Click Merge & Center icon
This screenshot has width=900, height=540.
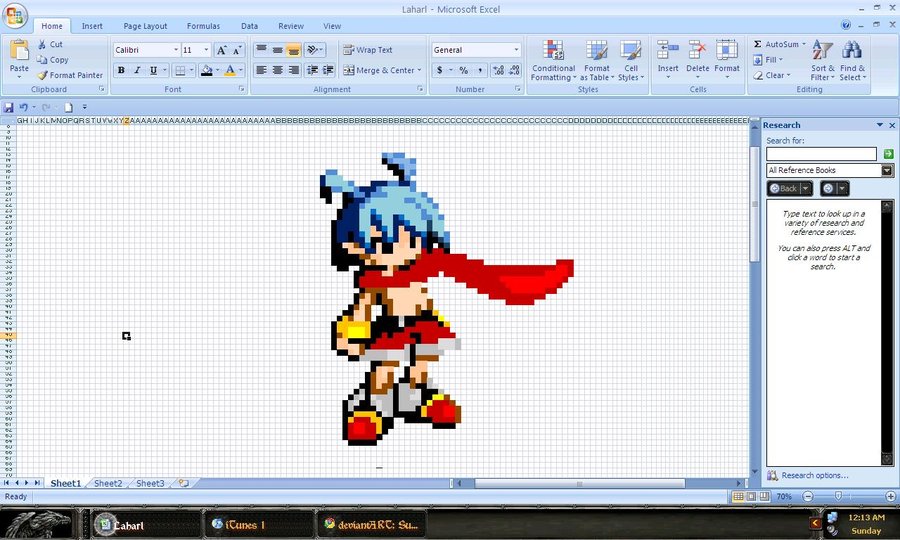pyautogui.click(x=348, y=71)
